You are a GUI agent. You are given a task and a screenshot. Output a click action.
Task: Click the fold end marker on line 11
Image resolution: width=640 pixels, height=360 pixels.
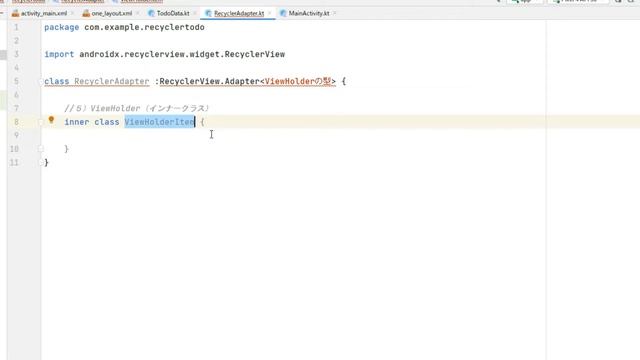[x=40, y=162]
